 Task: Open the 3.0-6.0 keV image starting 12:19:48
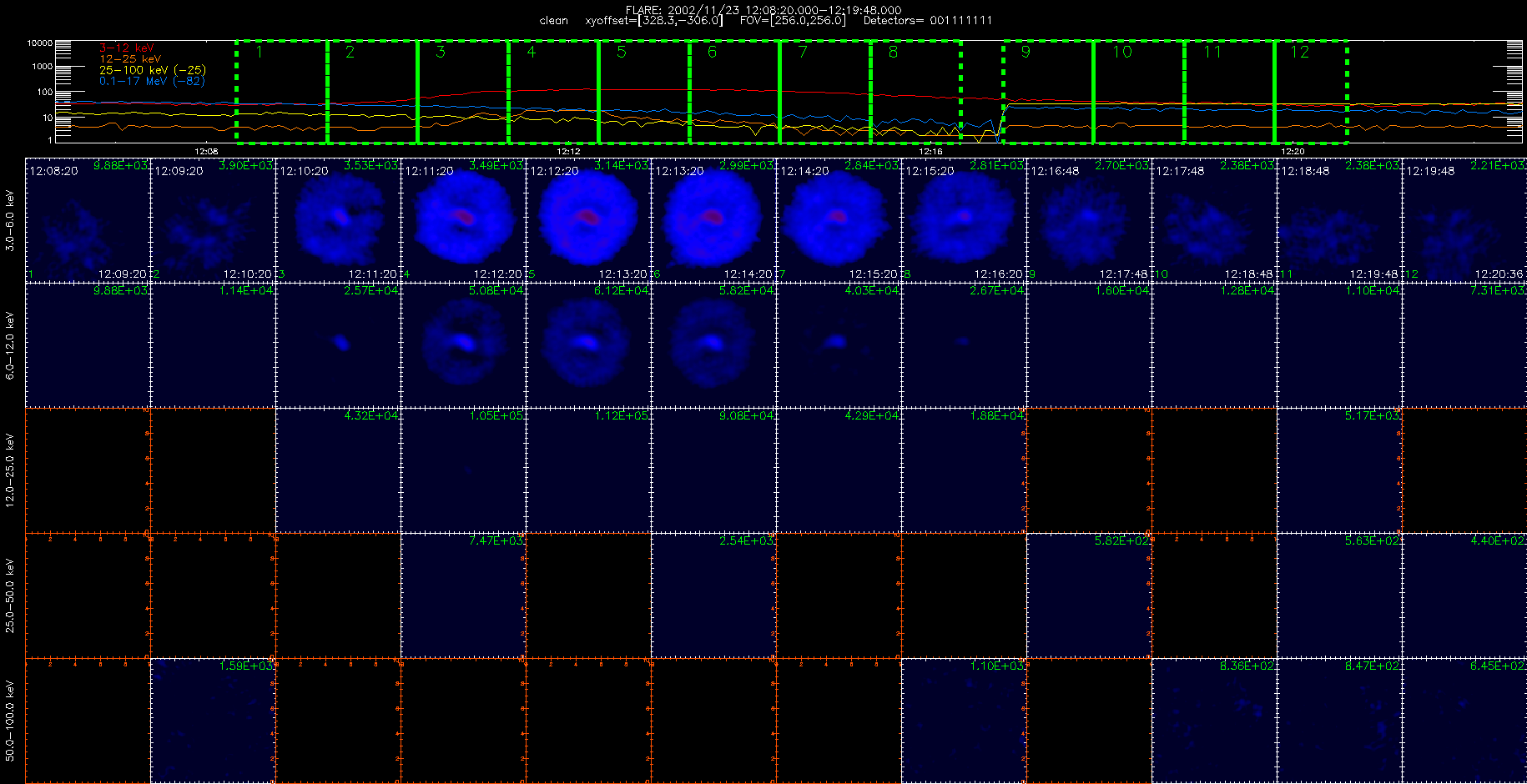tap(1464, 220)
